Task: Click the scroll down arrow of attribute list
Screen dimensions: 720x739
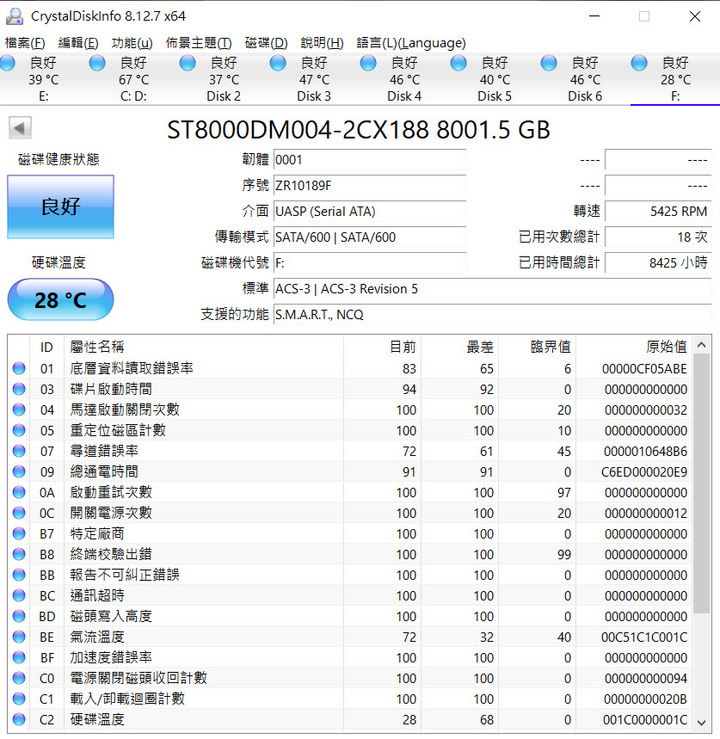Action: 701,723
